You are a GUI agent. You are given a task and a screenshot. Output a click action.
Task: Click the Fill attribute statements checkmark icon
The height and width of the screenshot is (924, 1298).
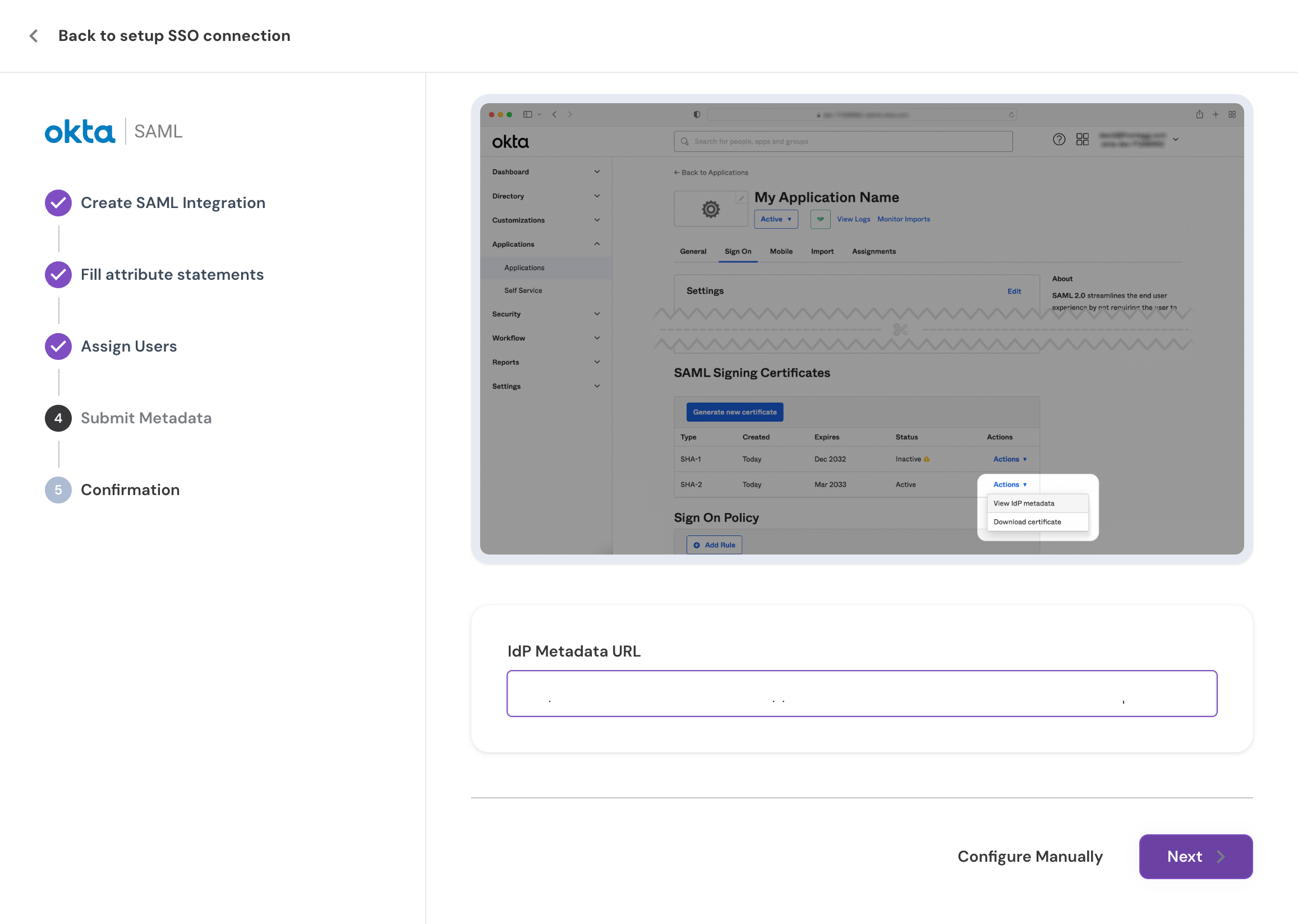pyautogui.click(x=58, y=275)
